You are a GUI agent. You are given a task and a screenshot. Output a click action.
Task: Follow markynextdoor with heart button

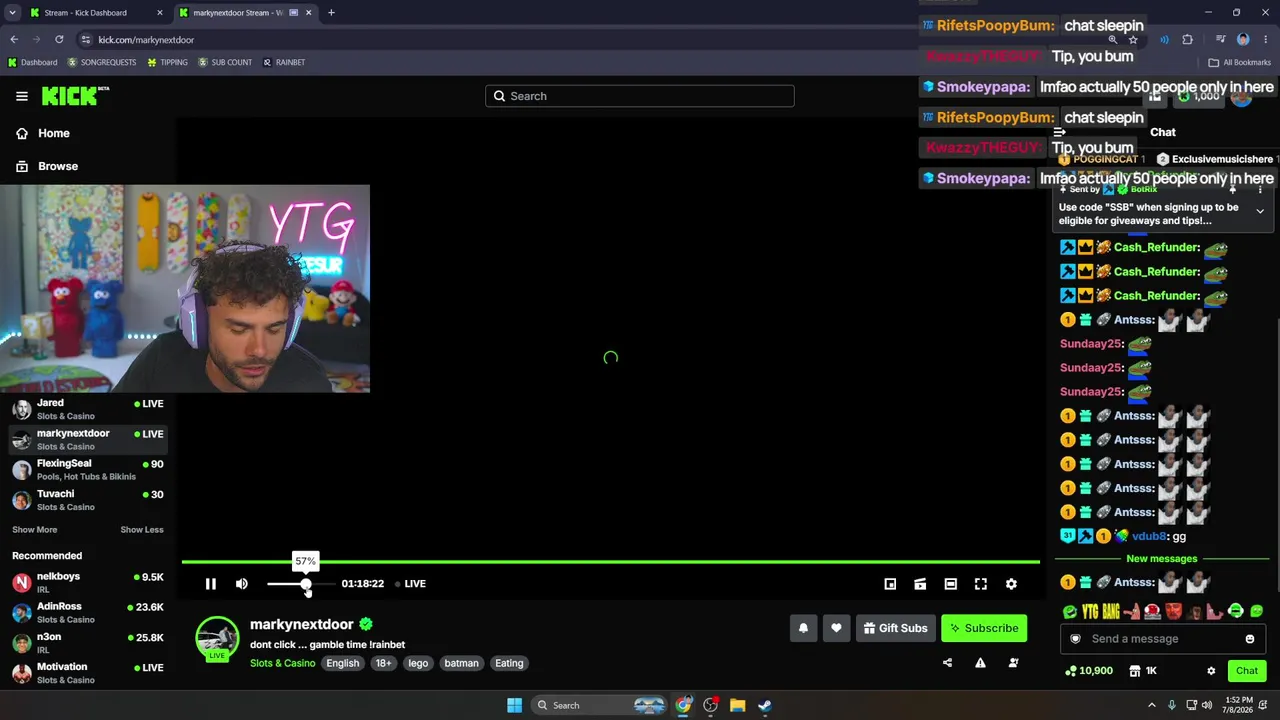click(836, 628)
